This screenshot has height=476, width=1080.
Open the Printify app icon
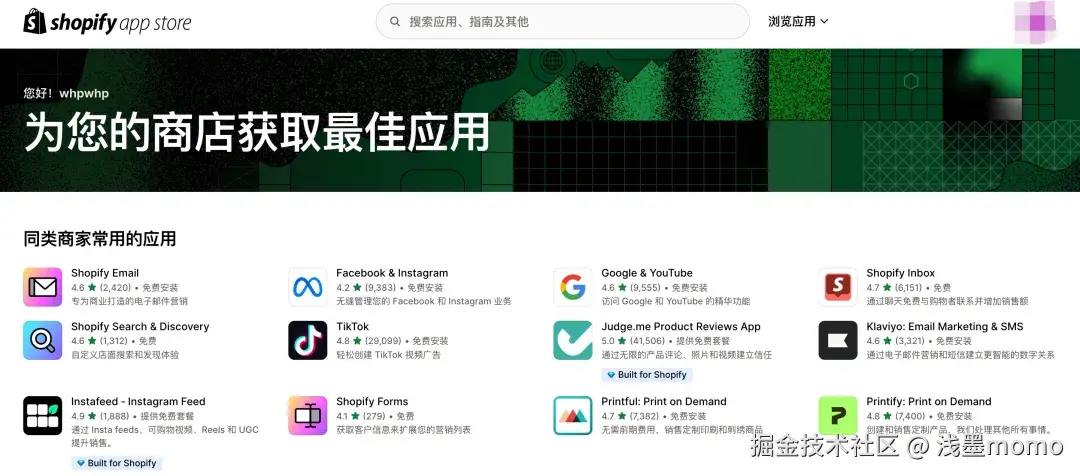838,415
